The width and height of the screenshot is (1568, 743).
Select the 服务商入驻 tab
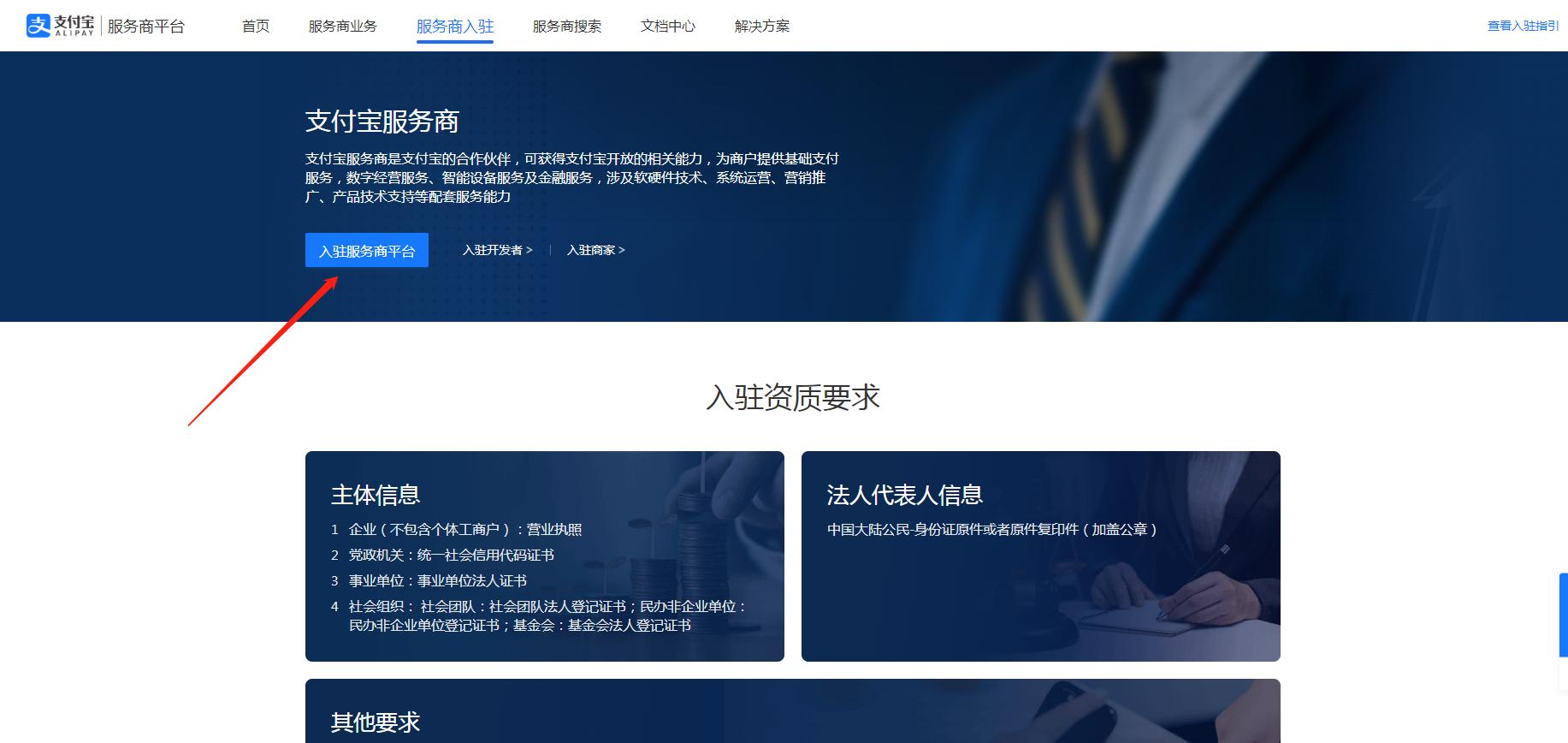click(x=455, y=27)
